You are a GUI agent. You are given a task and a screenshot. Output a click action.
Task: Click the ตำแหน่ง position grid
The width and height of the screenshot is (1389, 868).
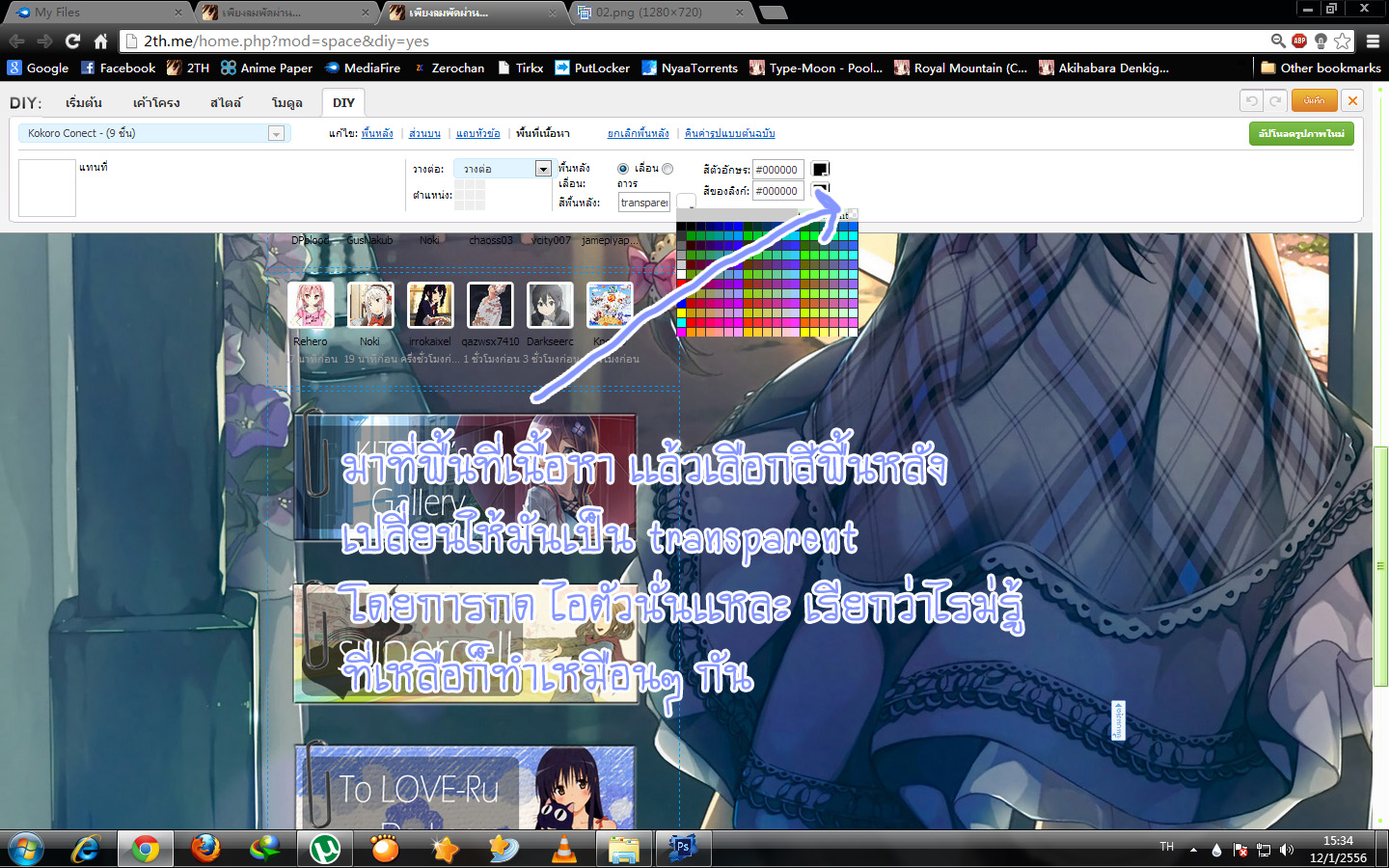(x=470, y=195)
